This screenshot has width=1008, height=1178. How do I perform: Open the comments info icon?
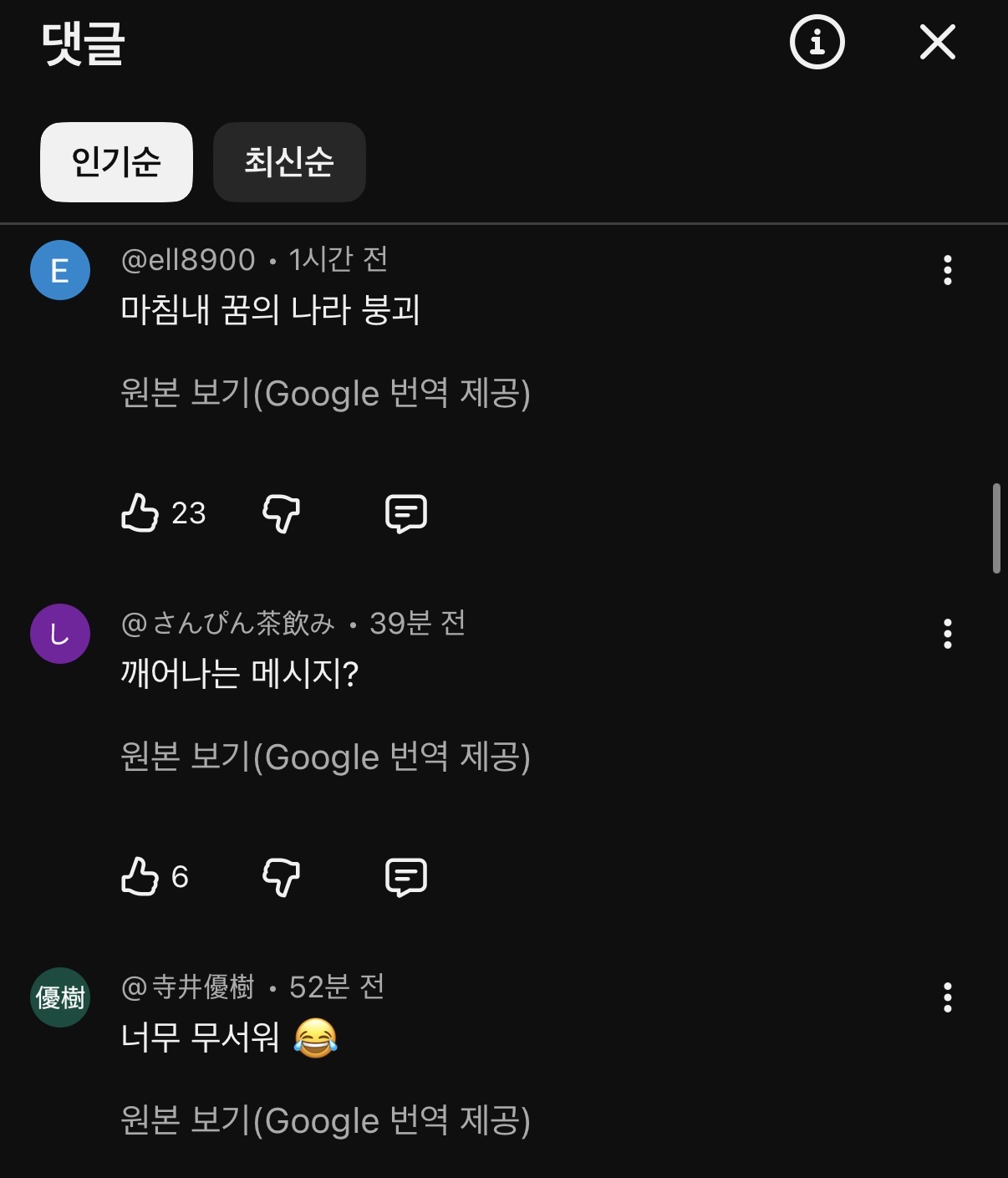817,42
